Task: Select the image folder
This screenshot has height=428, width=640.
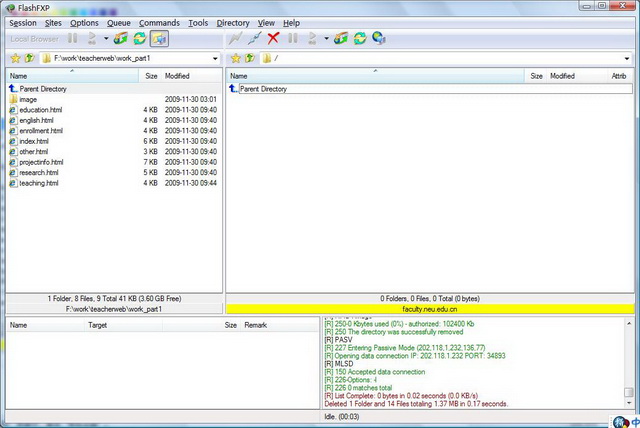Action: tap(114, 99)
